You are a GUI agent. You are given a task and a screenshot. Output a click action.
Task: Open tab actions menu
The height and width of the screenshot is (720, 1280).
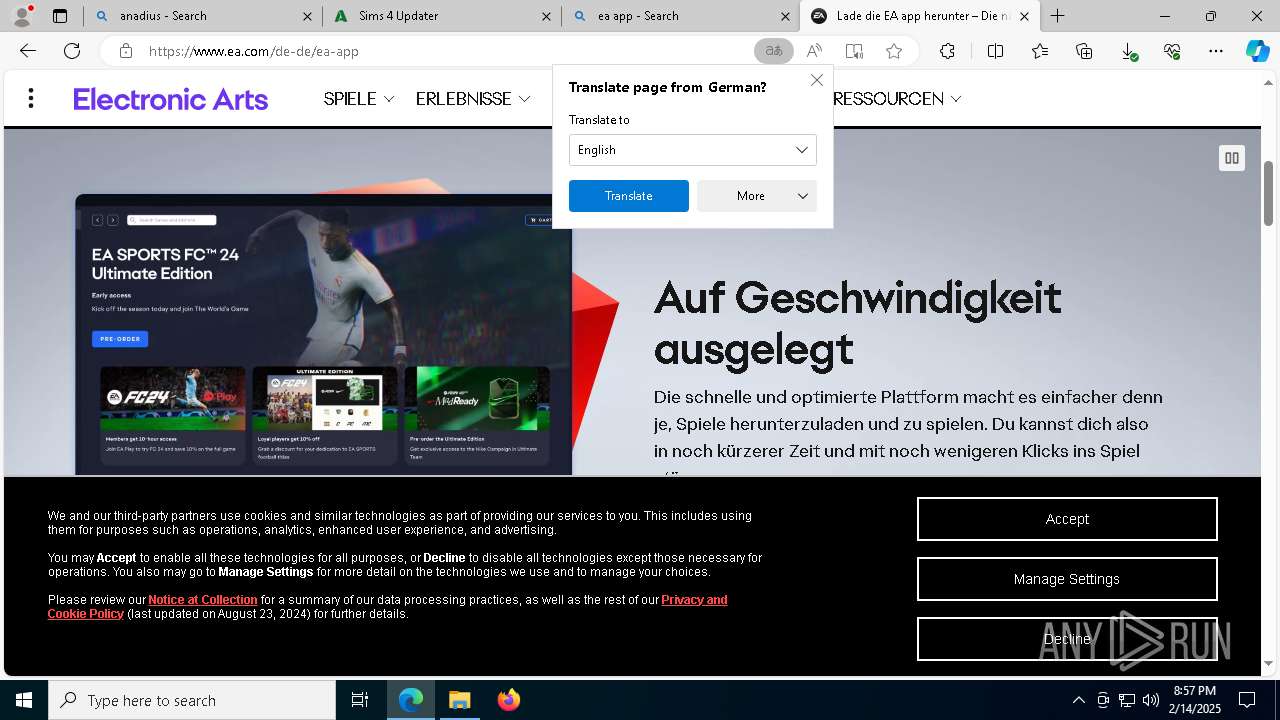pyautogui.click(x=60, y=16)
